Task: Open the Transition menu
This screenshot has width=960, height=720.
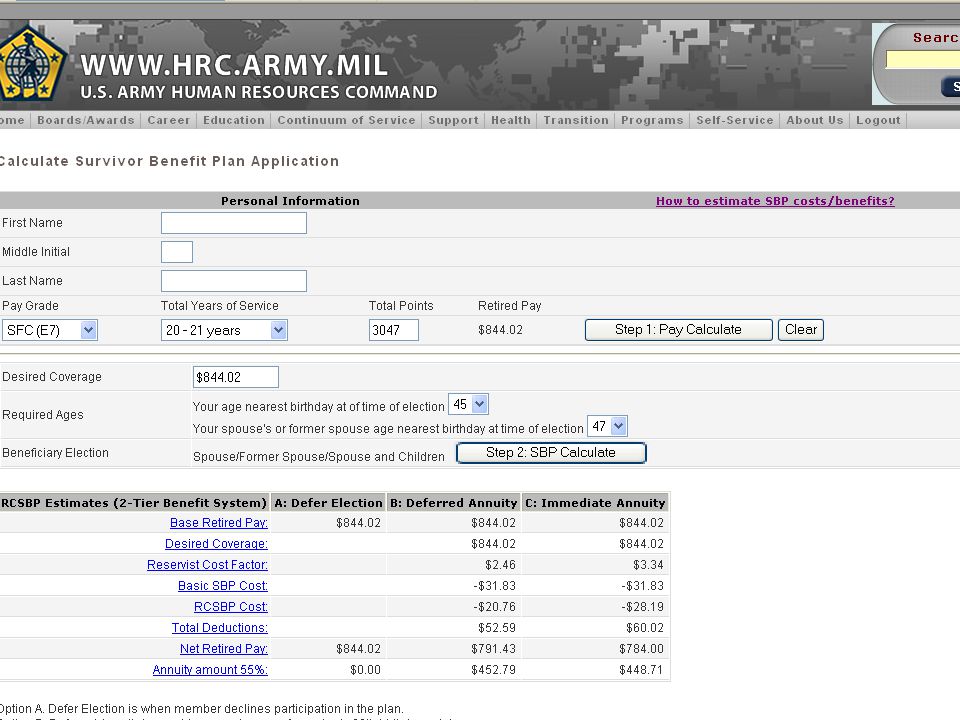Action: [x=576, y=120]
